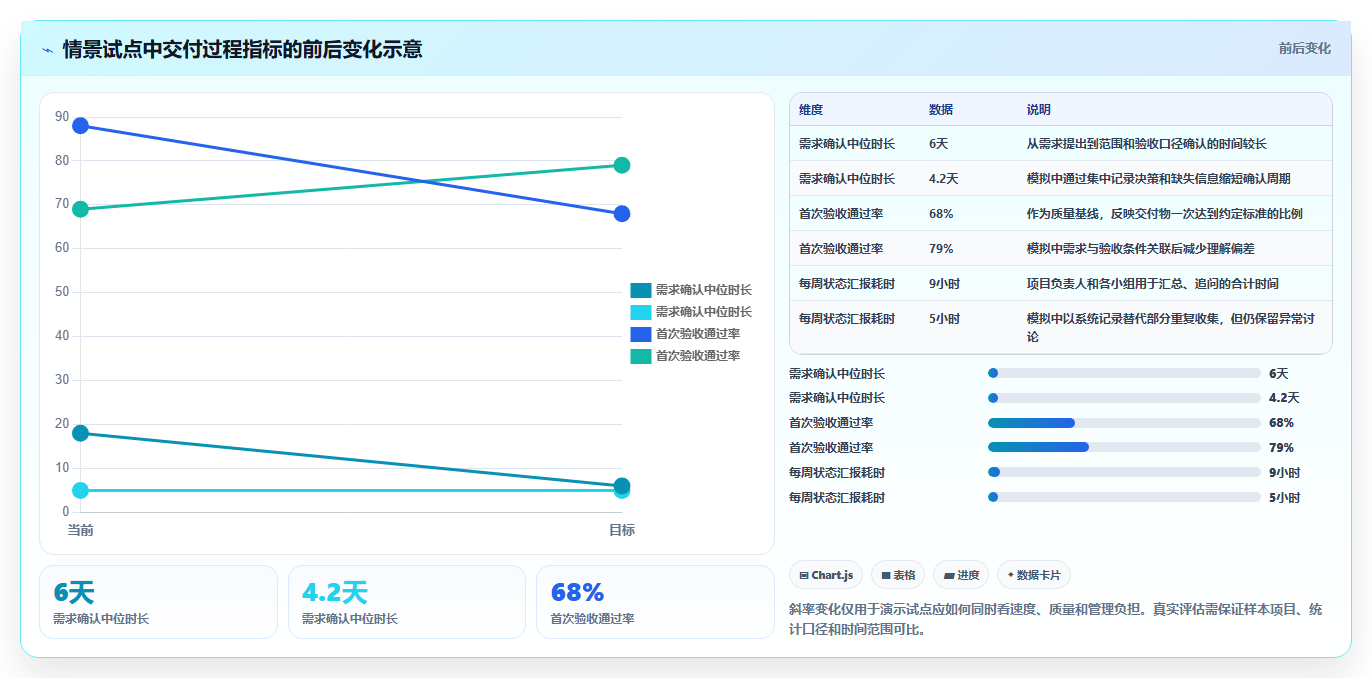
Task: Click the blue data point at 当前
Action: point(81,126)
